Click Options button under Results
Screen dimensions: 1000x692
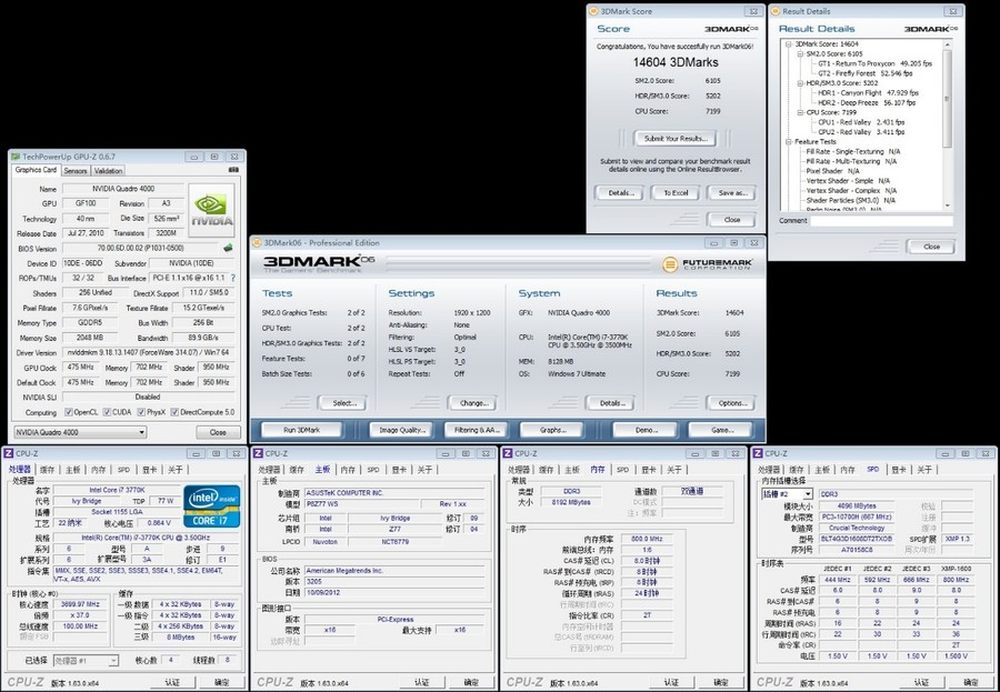732,403
